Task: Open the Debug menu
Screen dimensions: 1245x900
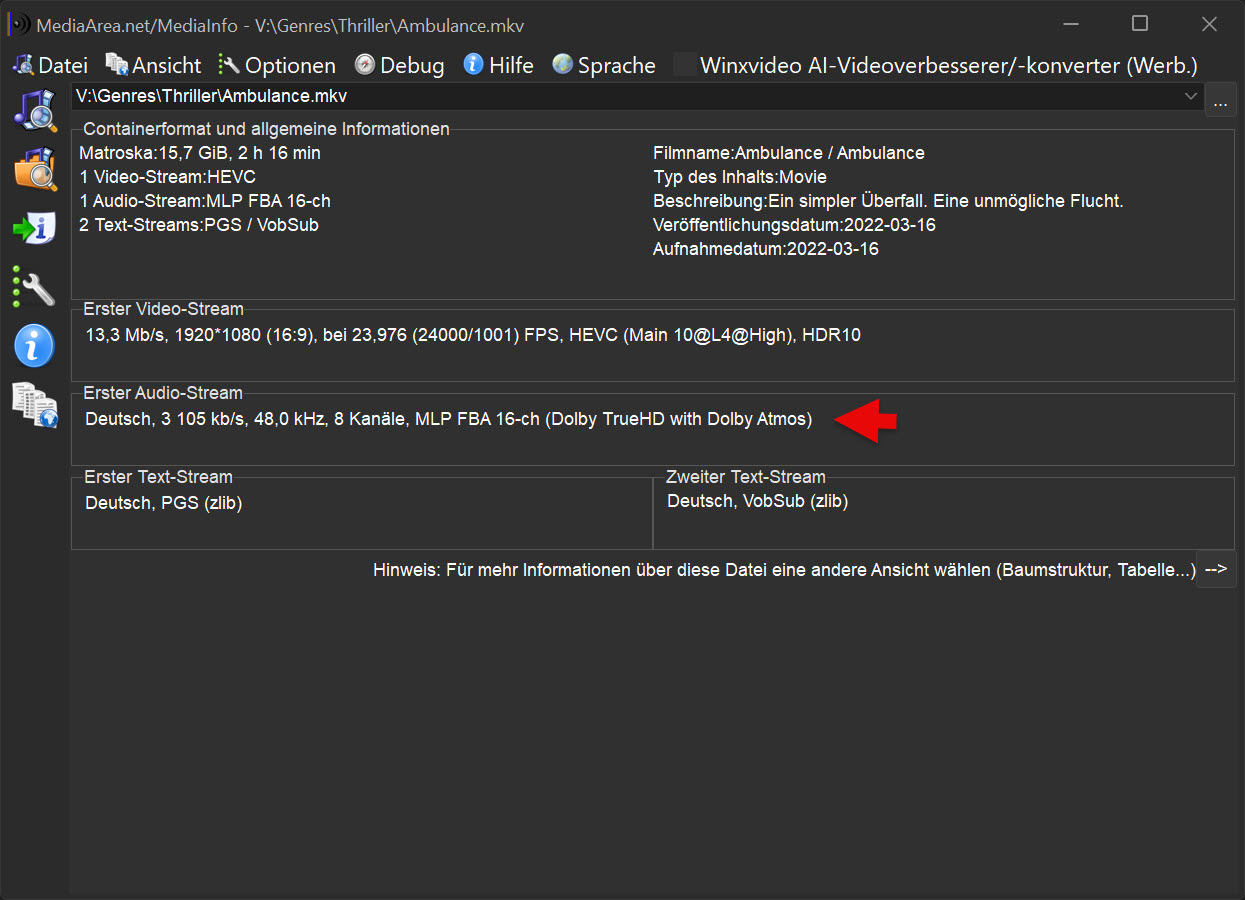Action: coord(399,65)
